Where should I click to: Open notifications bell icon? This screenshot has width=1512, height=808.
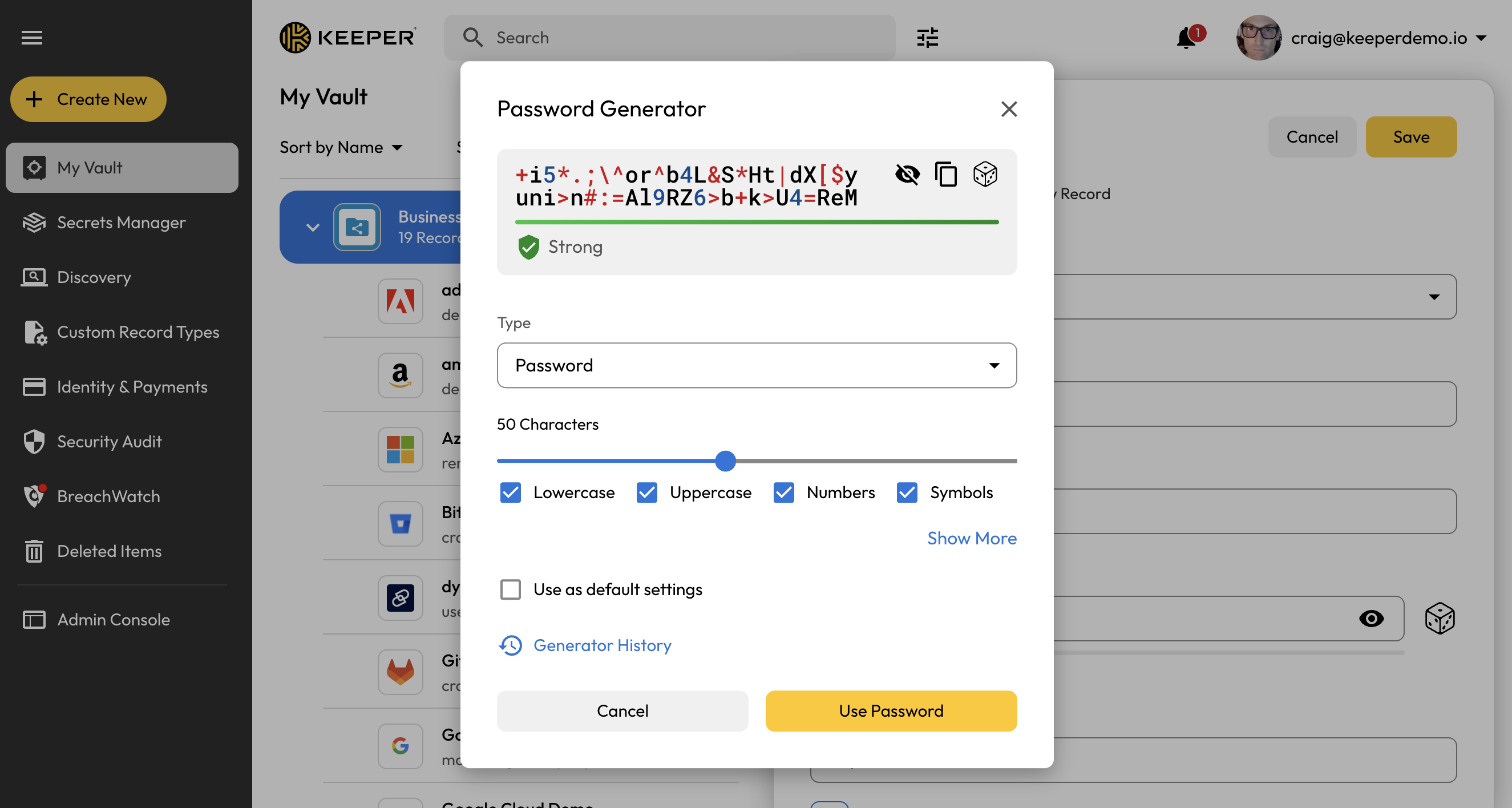coord(1187,38)
